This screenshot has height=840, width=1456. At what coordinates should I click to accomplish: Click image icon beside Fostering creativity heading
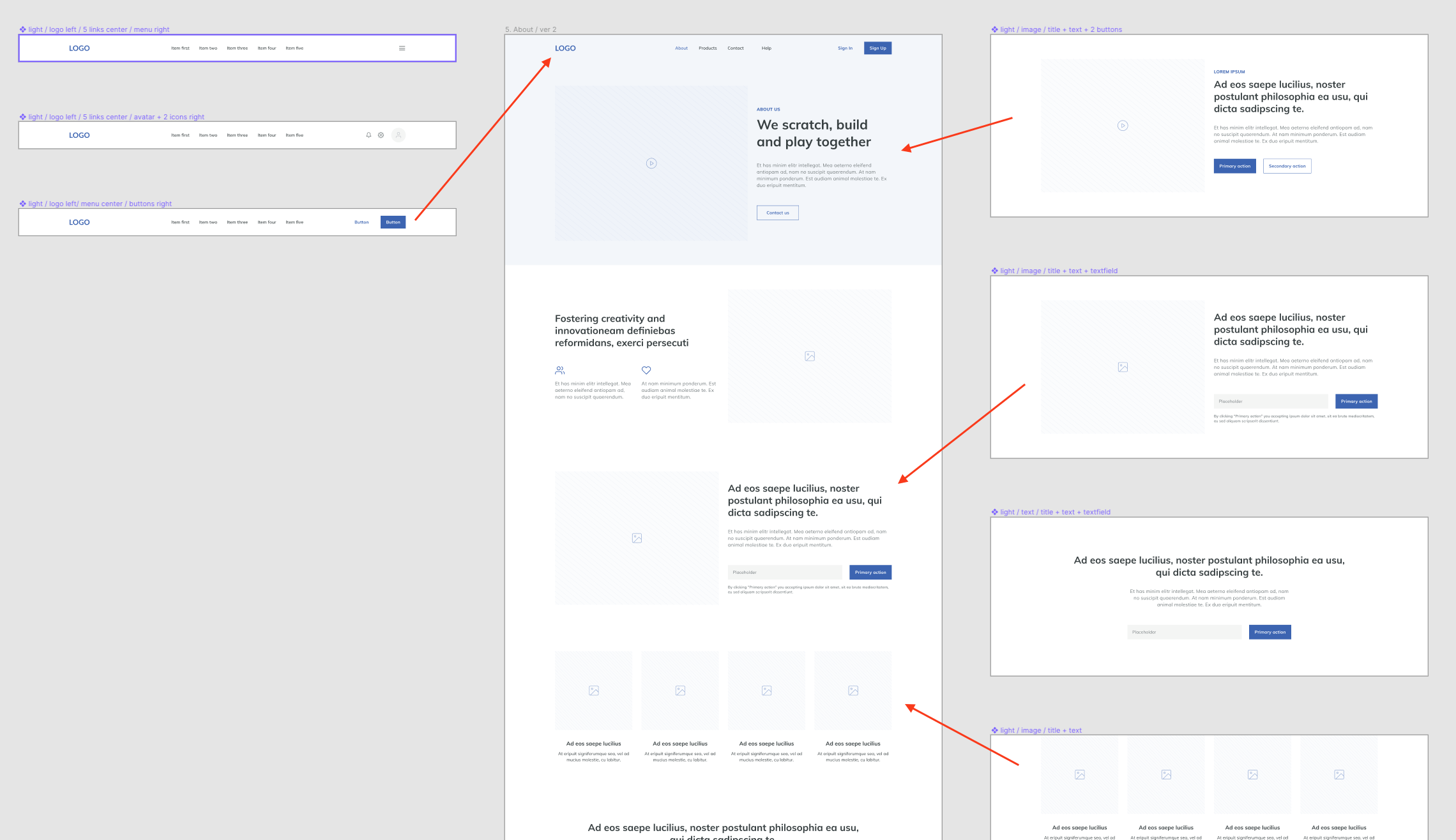[810, 356]
